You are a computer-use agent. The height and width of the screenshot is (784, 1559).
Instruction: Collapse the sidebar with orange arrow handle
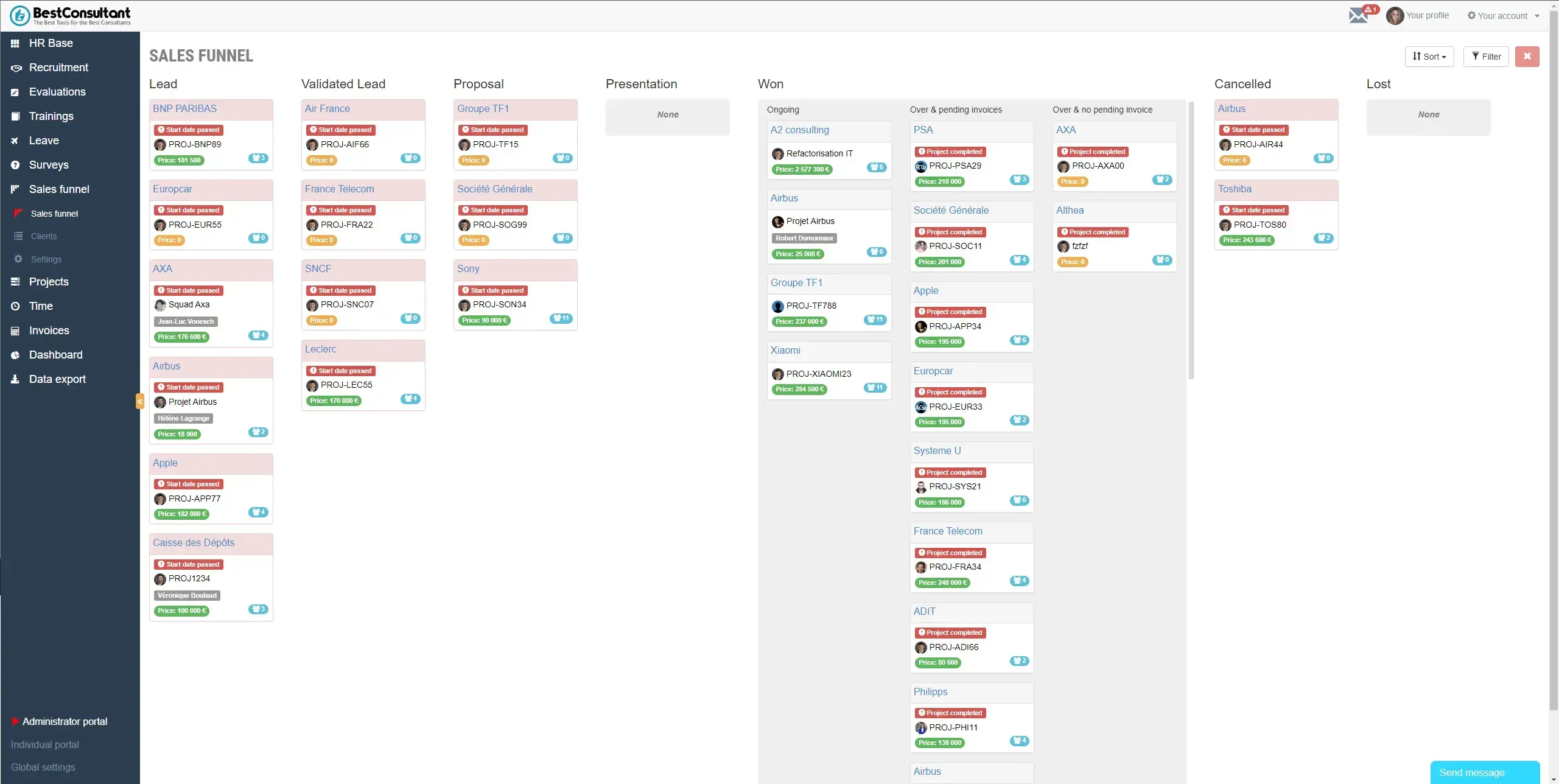[140, 401]
